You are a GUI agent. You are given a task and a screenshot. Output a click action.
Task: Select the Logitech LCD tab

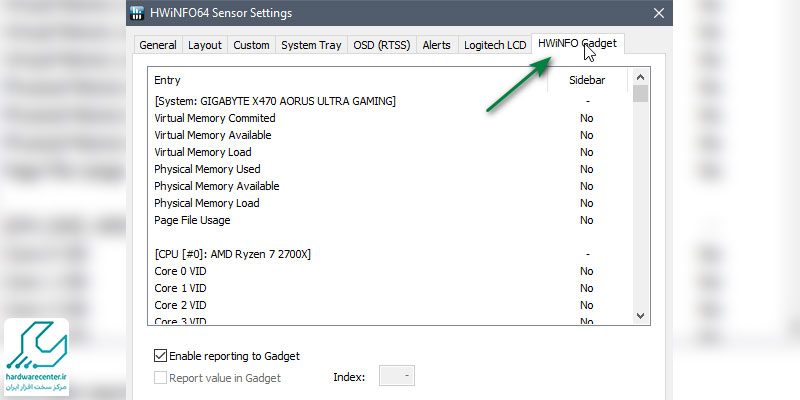pos(495,45)
